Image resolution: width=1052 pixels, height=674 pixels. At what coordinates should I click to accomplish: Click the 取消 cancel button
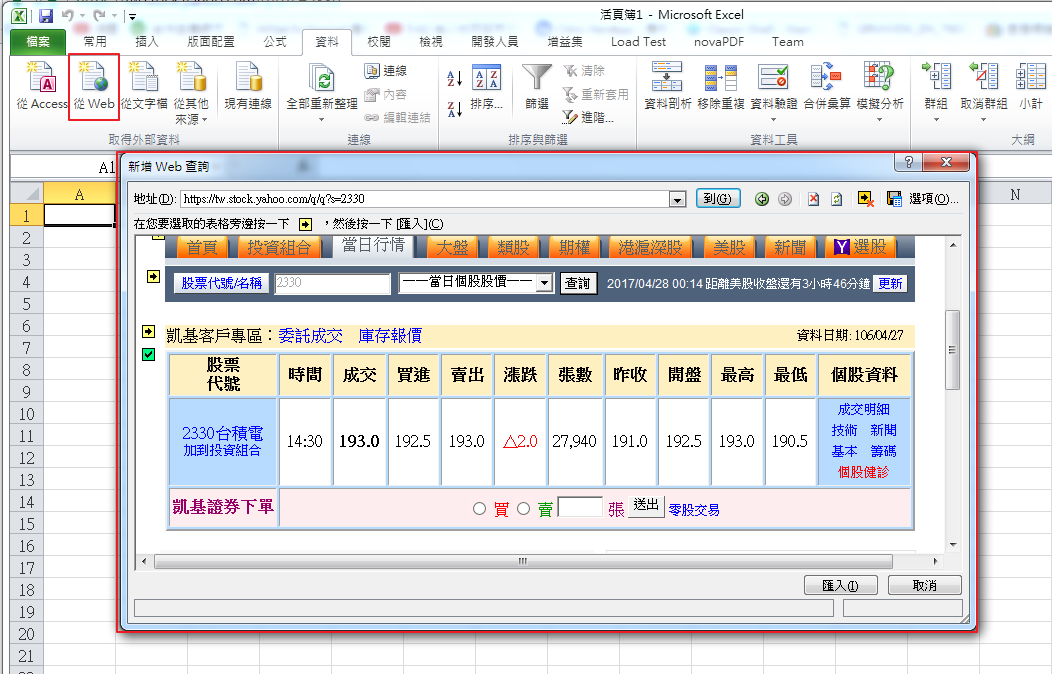(x=925, y=585)
